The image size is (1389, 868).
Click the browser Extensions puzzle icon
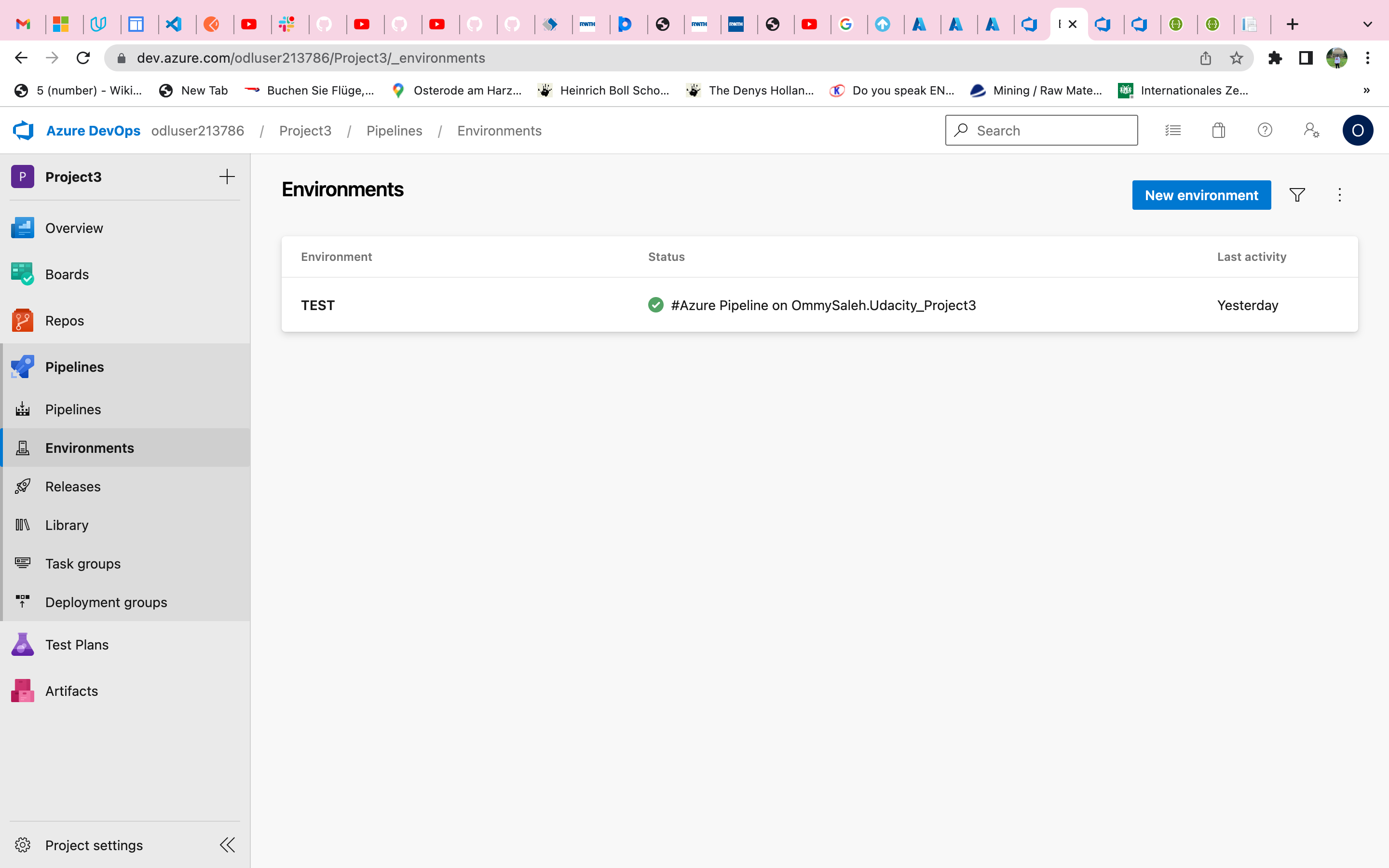pyautogui.click(x=1275, y=58)
